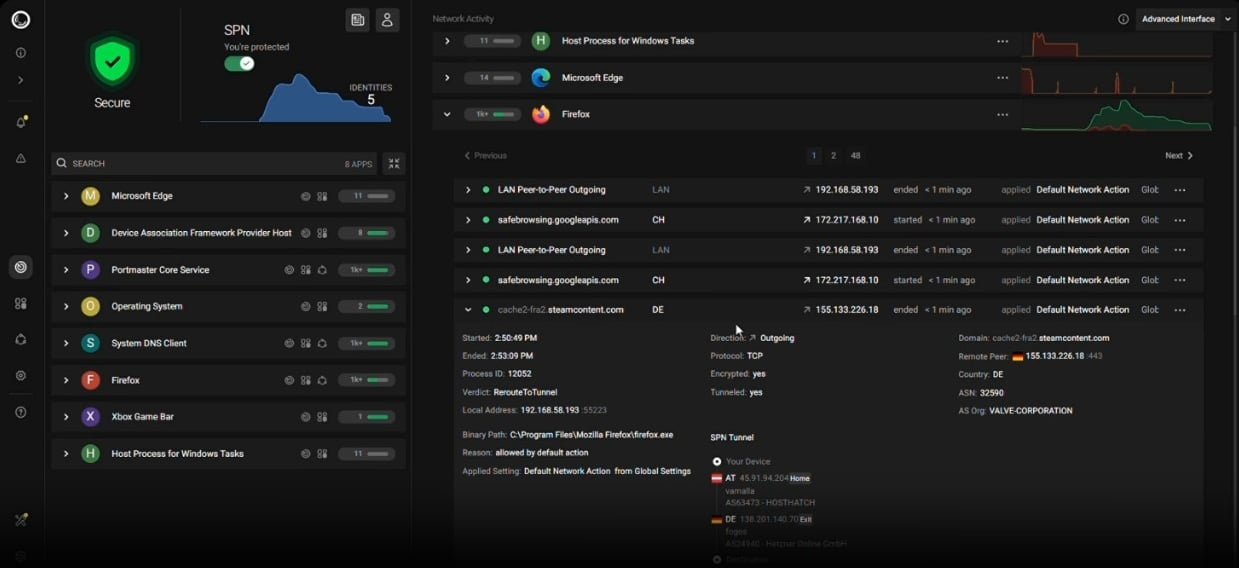Click the firefox.exe binary path text
The height and width of the screenshot is (568, 1239).
point(591,435)
